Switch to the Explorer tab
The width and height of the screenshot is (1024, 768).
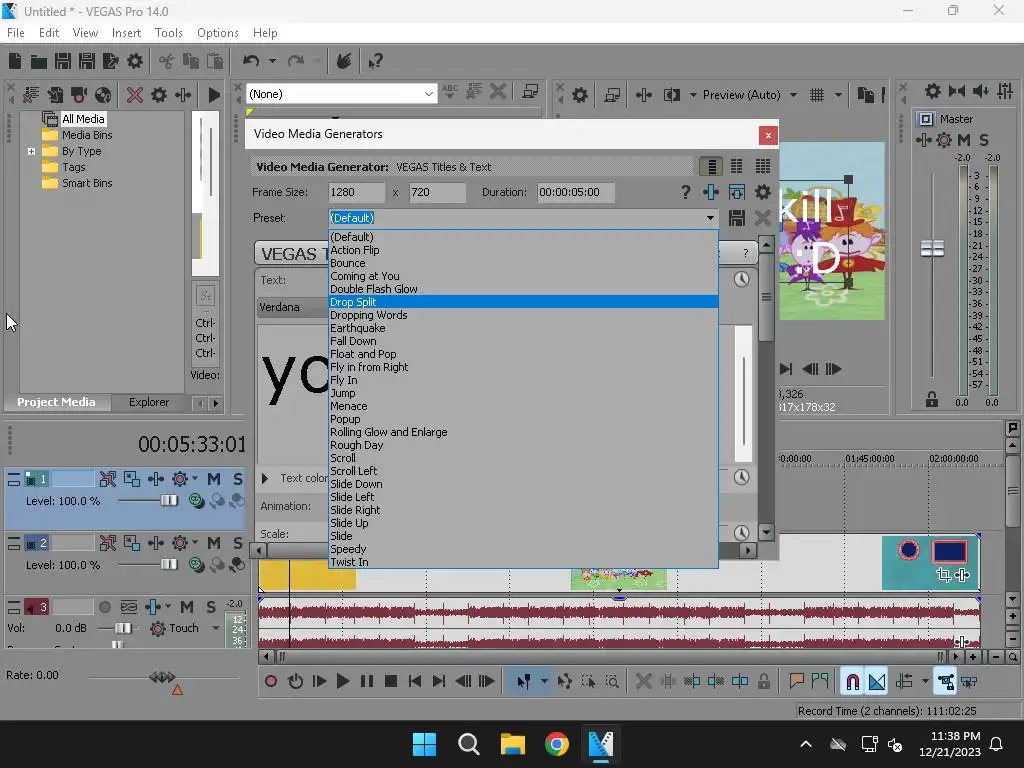pyautogui.click(x=149, y=402)
